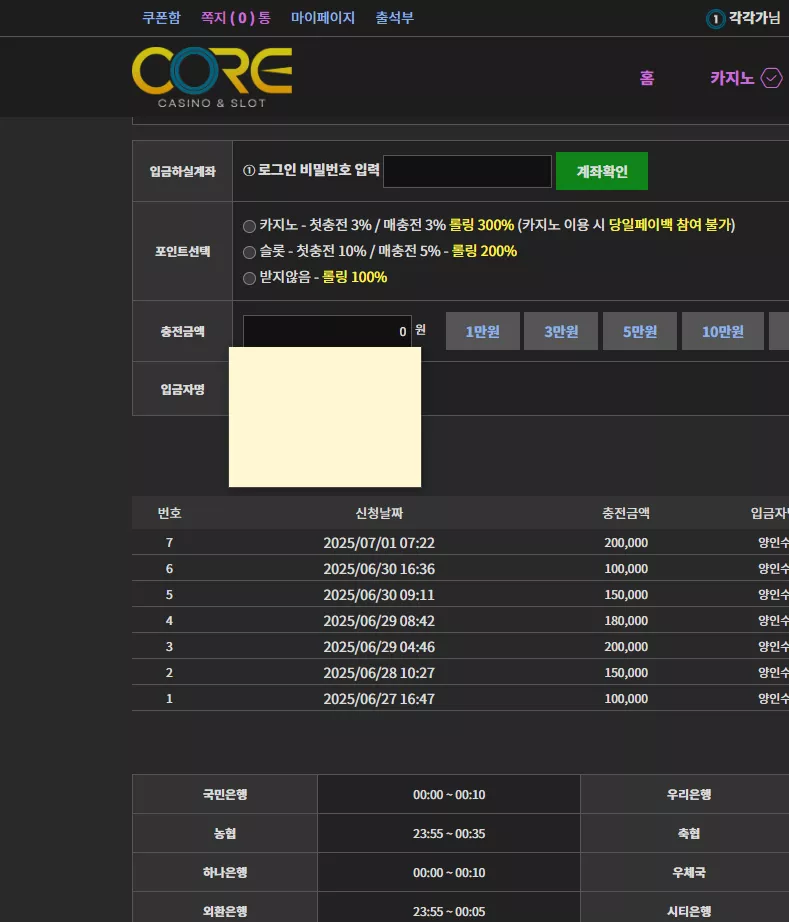Add 10만원 to the charge amount
The image size is (789, 922).
pos(723,331)
